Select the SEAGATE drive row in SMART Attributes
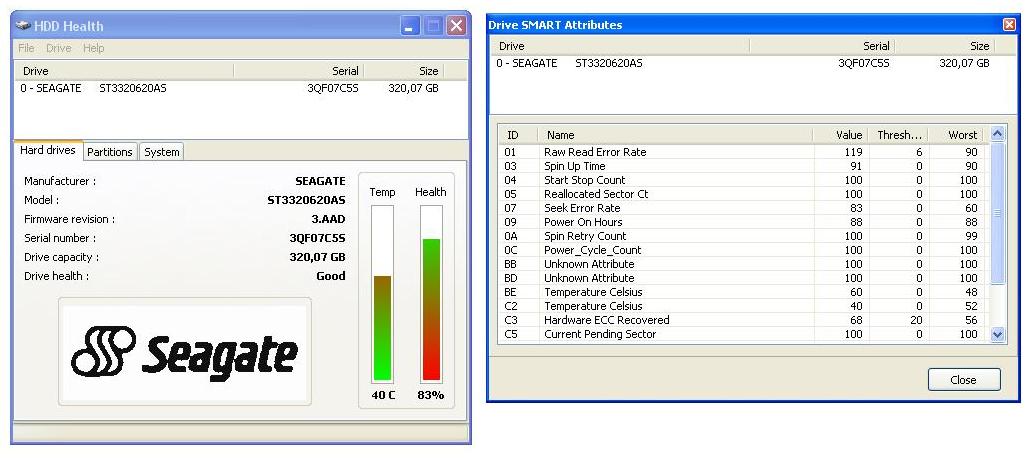Image resolution: width=1030 pixels, height=462 pixels. [x=753, y=63]
